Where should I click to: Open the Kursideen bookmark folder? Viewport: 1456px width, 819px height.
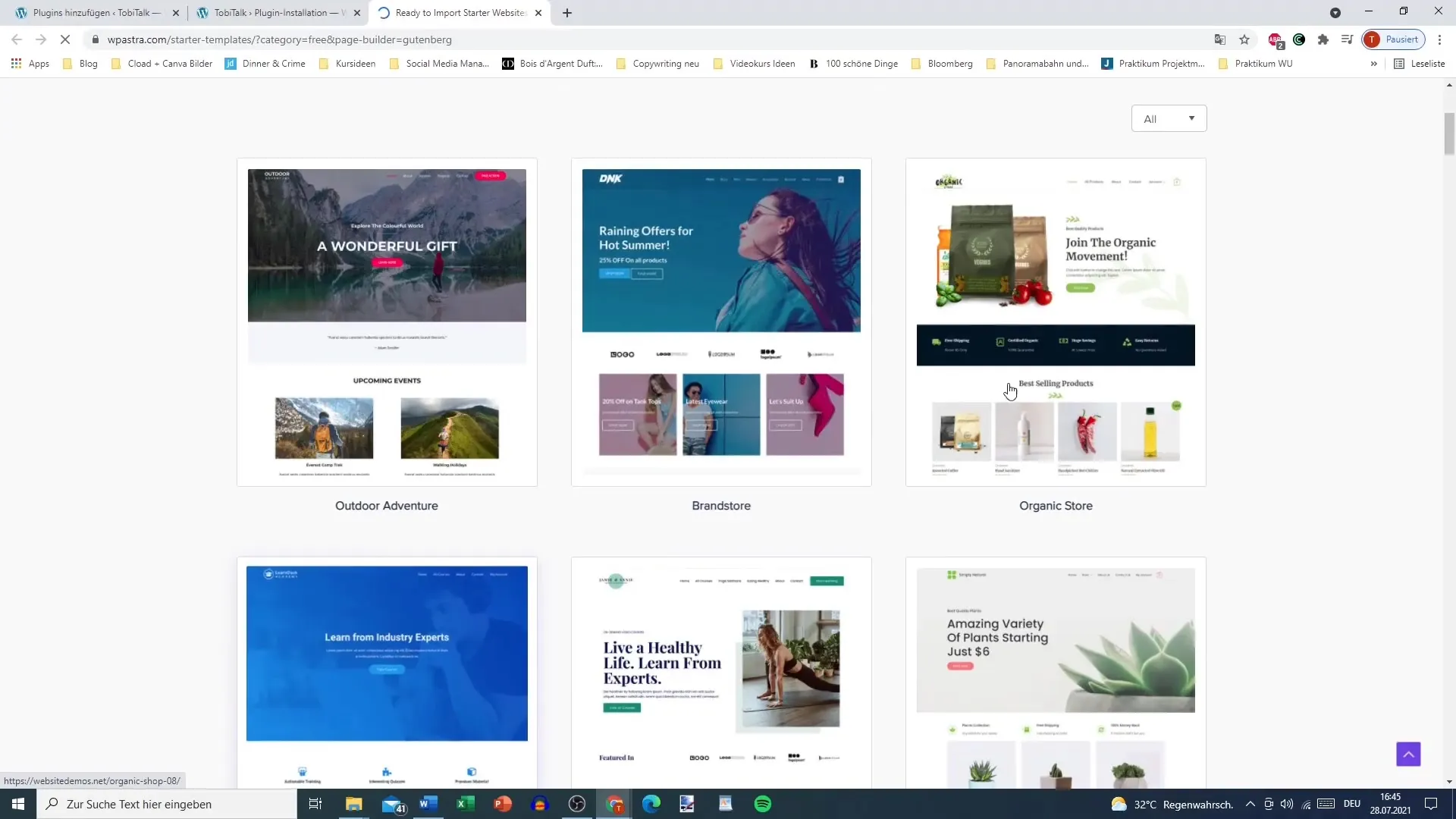347,64
